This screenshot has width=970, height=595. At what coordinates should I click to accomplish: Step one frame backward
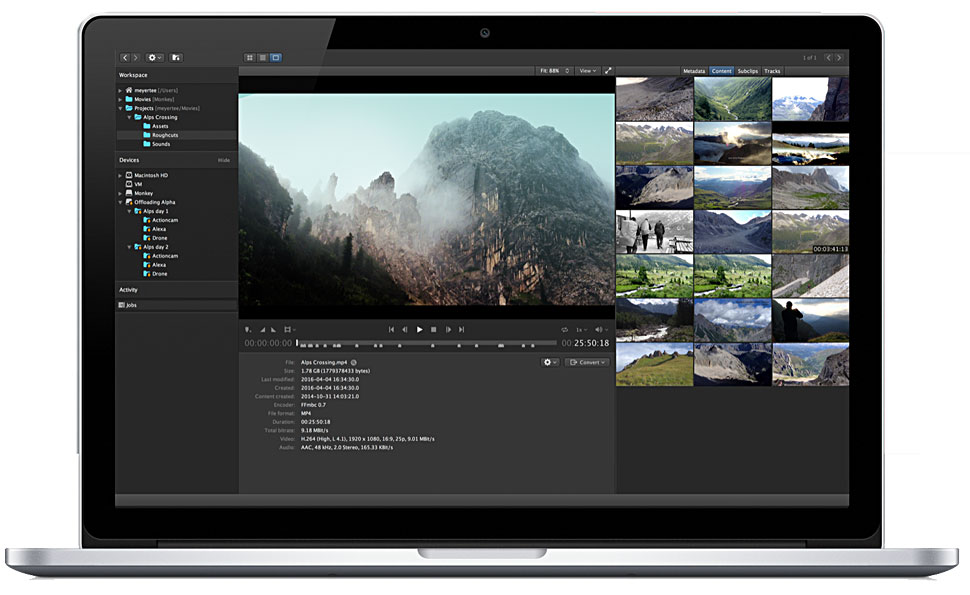pyautogui.click(x=405, y=329)
